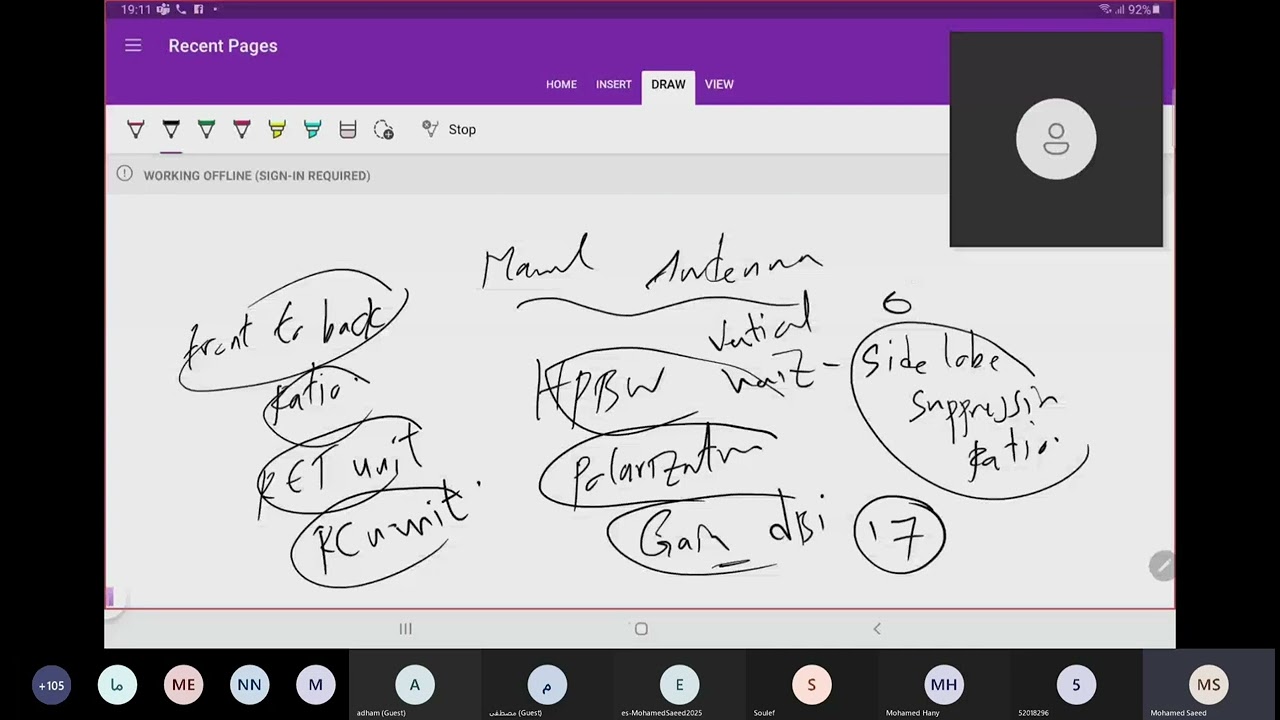Screen dimensions: 1280x720
Task: Click the Wi-Fi status icon
Action: pos(1105,9)
